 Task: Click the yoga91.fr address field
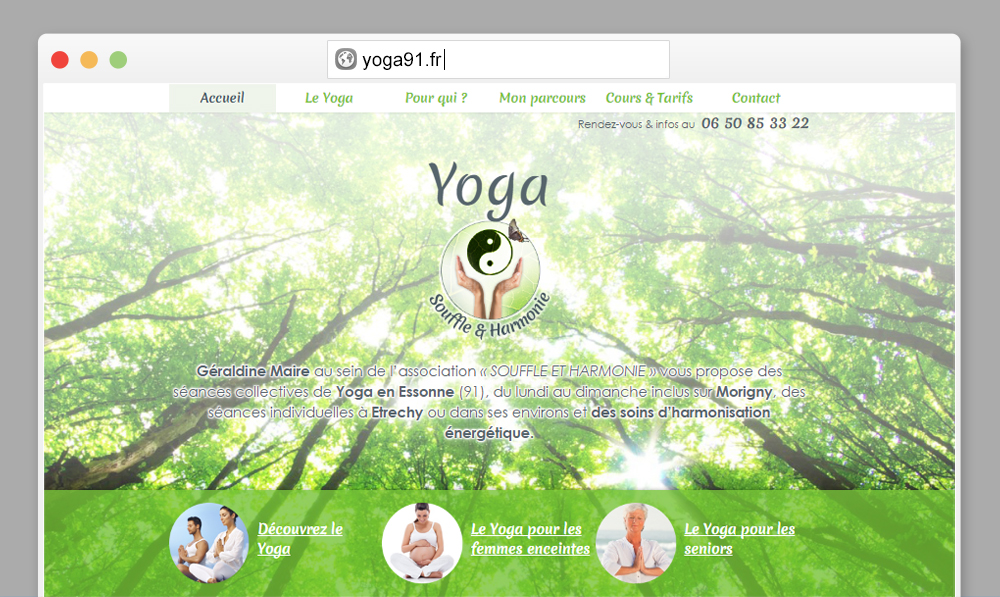coord(498,59)
